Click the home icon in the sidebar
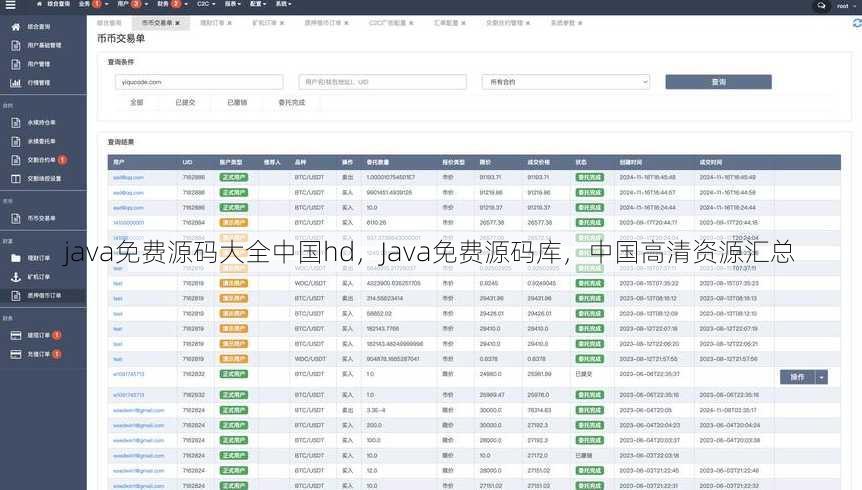Viewport: 862px width, 490px height. [15, 26]
